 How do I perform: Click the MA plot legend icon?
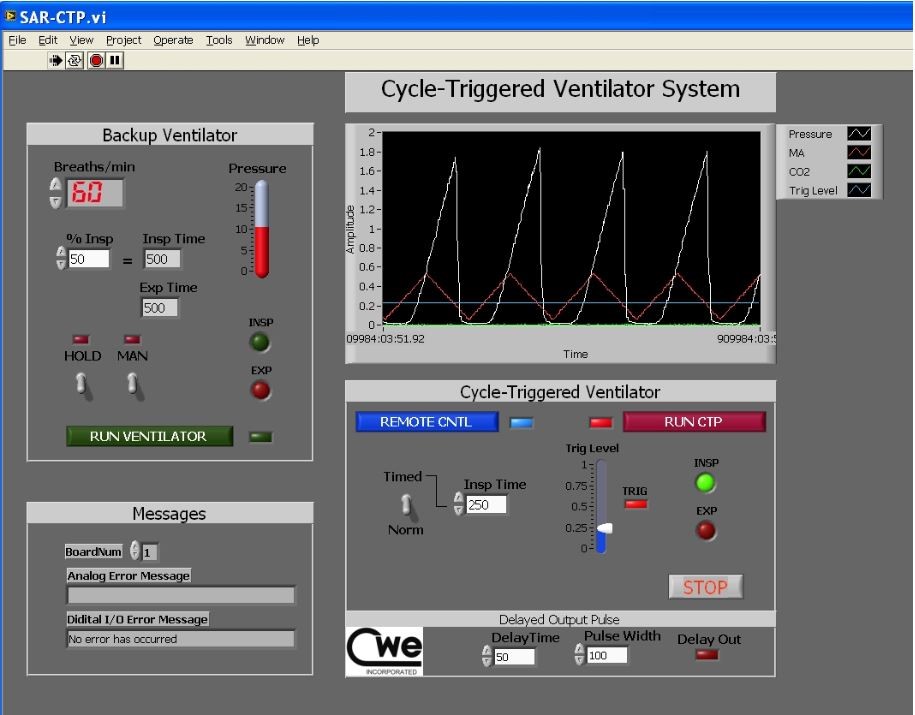tap(858, 153)
